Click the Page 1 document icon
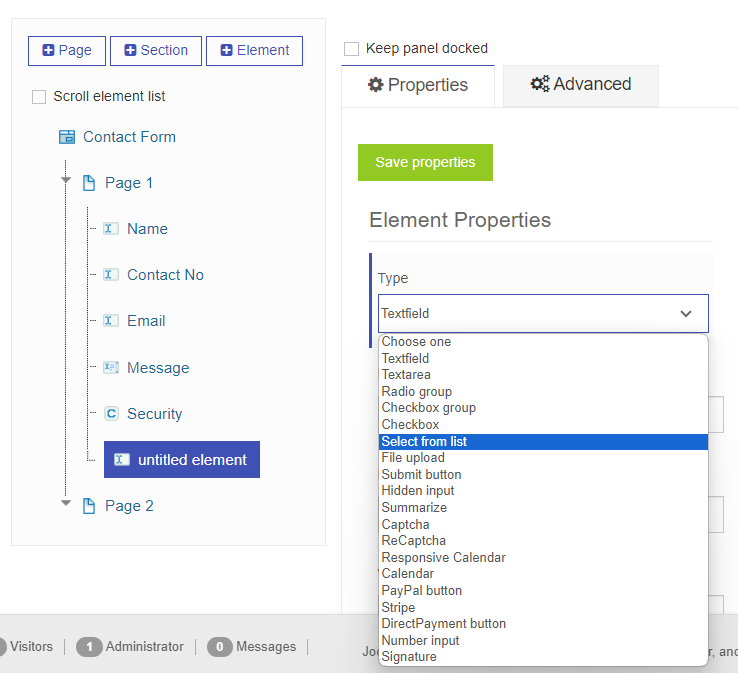Viewport: 738px width, 673px height. point(89,183)
